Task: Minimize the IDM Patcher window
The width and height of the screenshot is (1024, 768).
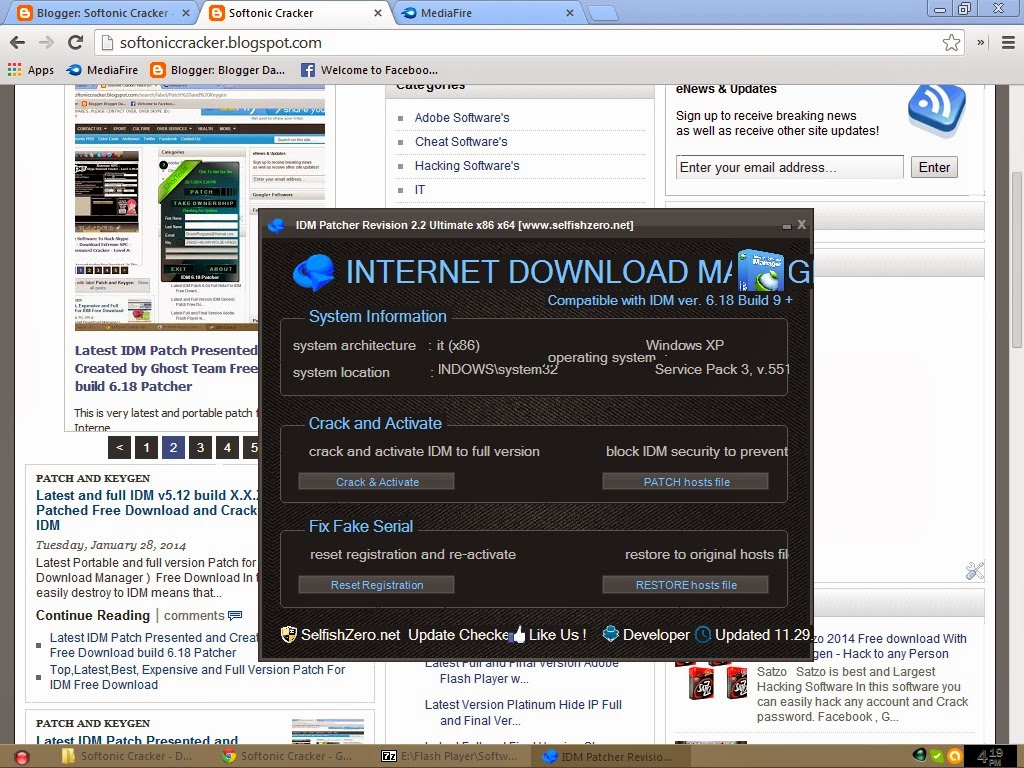Action: [x=787, y=226]
